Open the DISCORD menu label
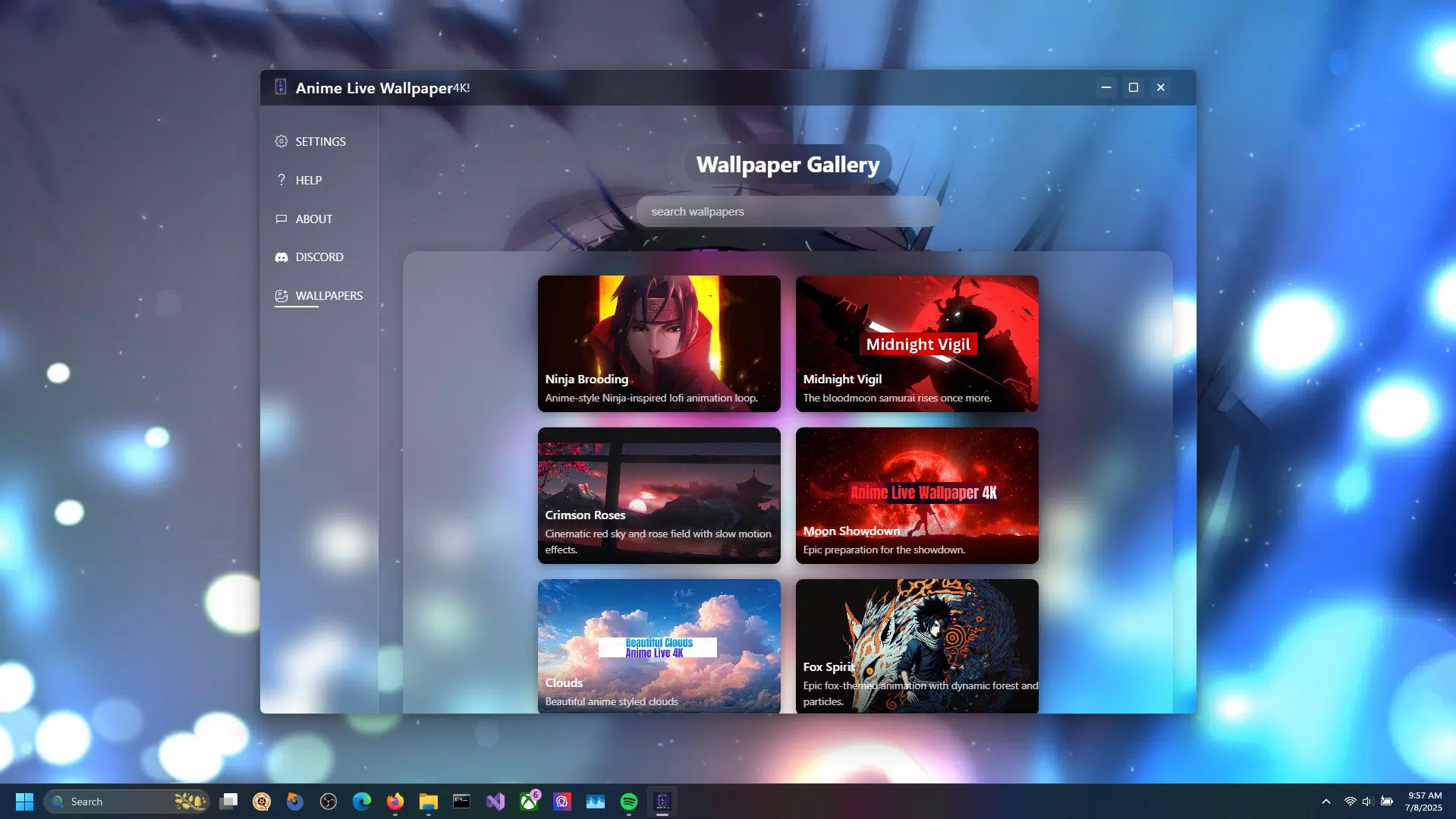Viewport: 1456px width, 819px height. (319, 257)
